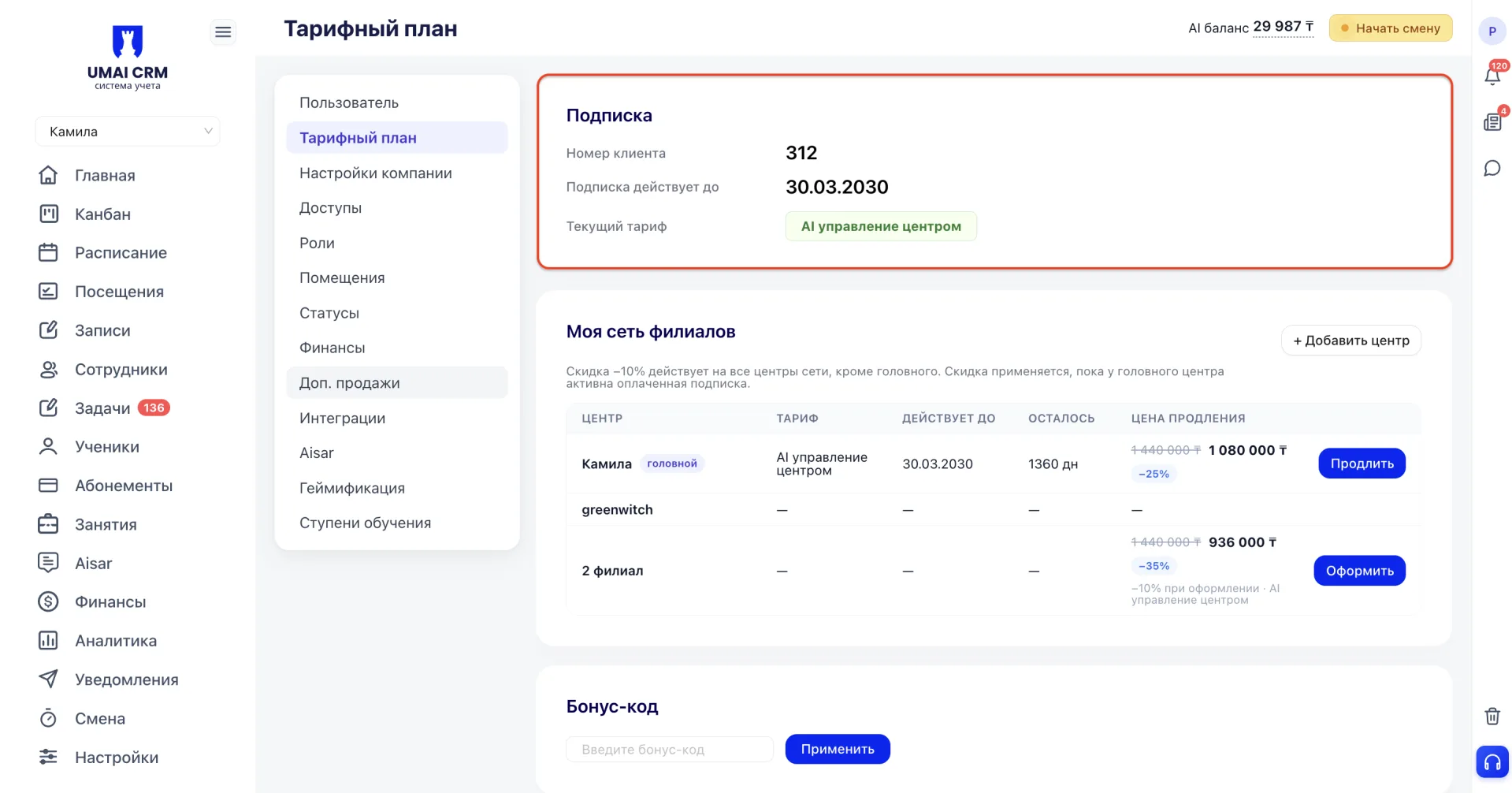The image size is (1512, 793).
Task: Click the AI balance amount link
Action: [x=1283, y=27]
